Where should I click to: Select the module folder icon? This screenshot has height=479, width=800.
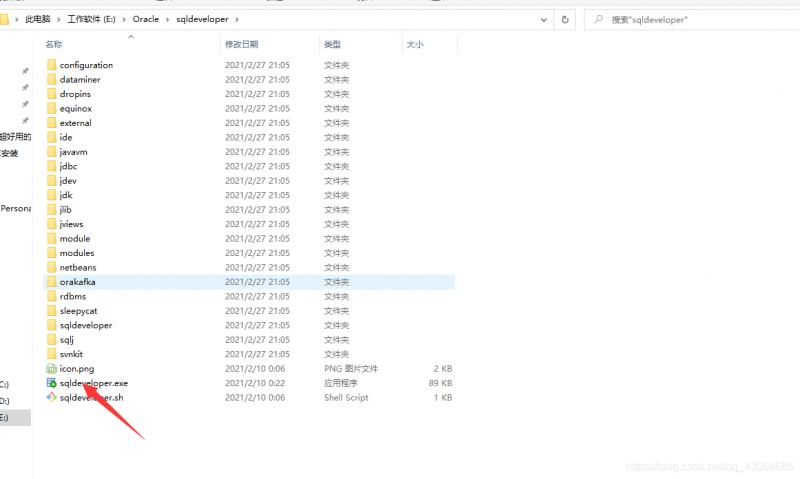tap(52, 238)
